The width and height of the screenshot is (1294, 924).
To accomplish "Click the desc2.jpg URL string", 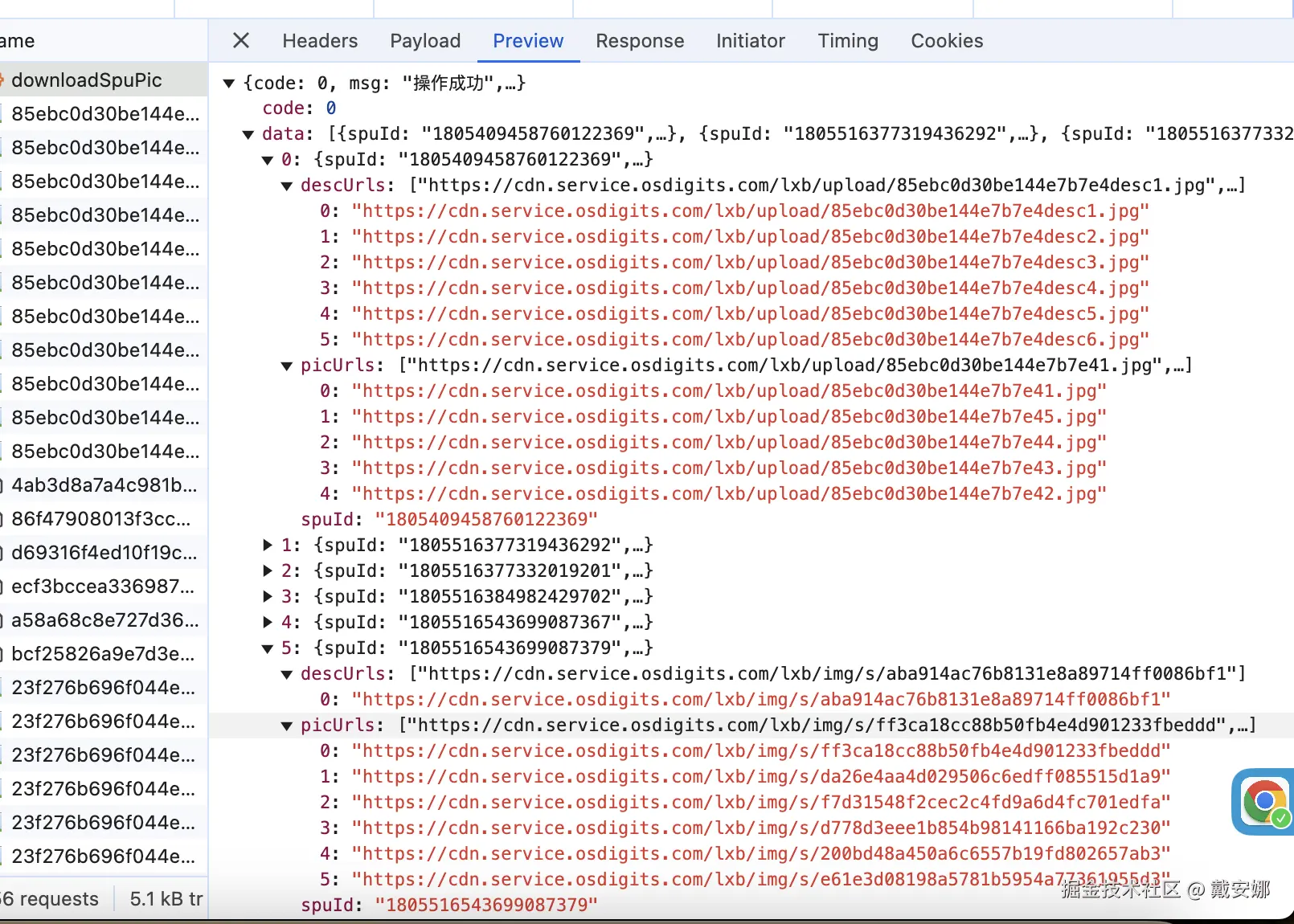I will [x=751, y=236].
